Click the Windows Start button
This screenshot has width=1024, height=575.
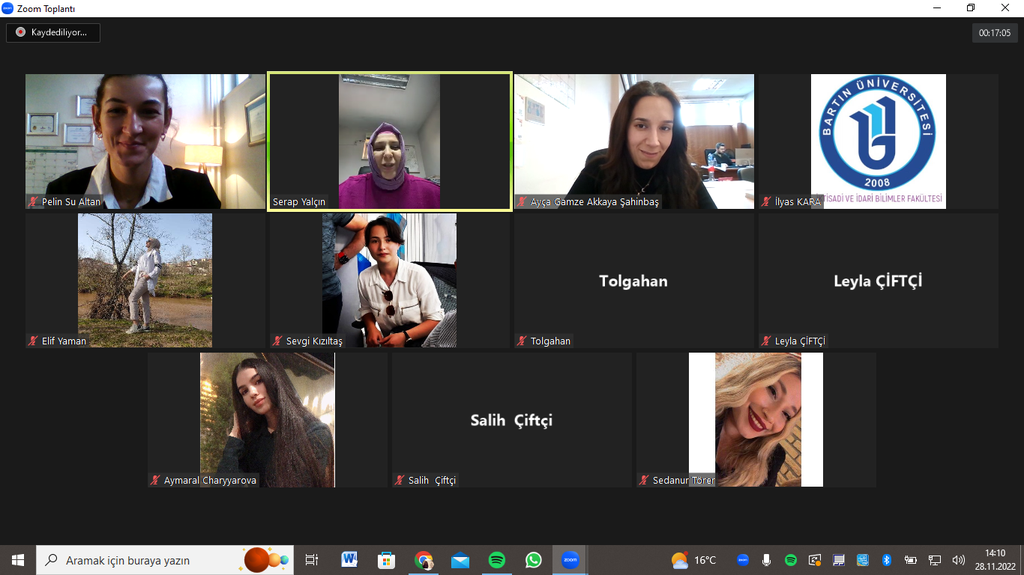17,560
